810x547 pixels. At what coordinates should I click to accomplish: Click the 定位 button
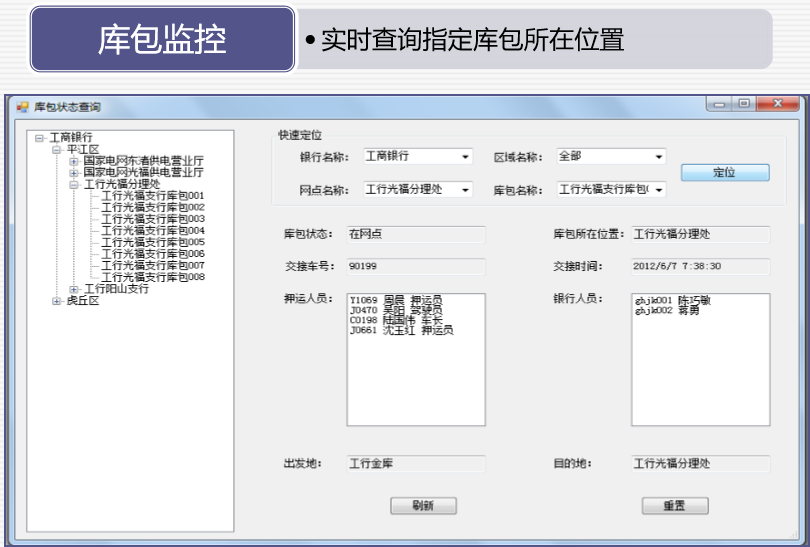click(725, 173)
